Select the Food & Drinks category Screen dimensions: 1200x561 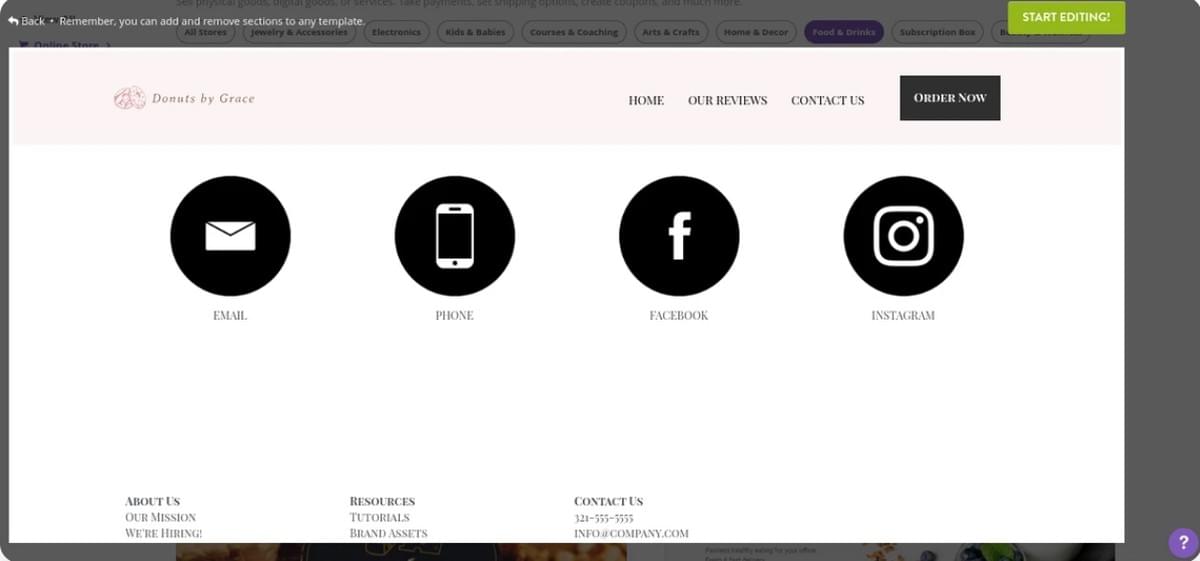coord(844,32)
